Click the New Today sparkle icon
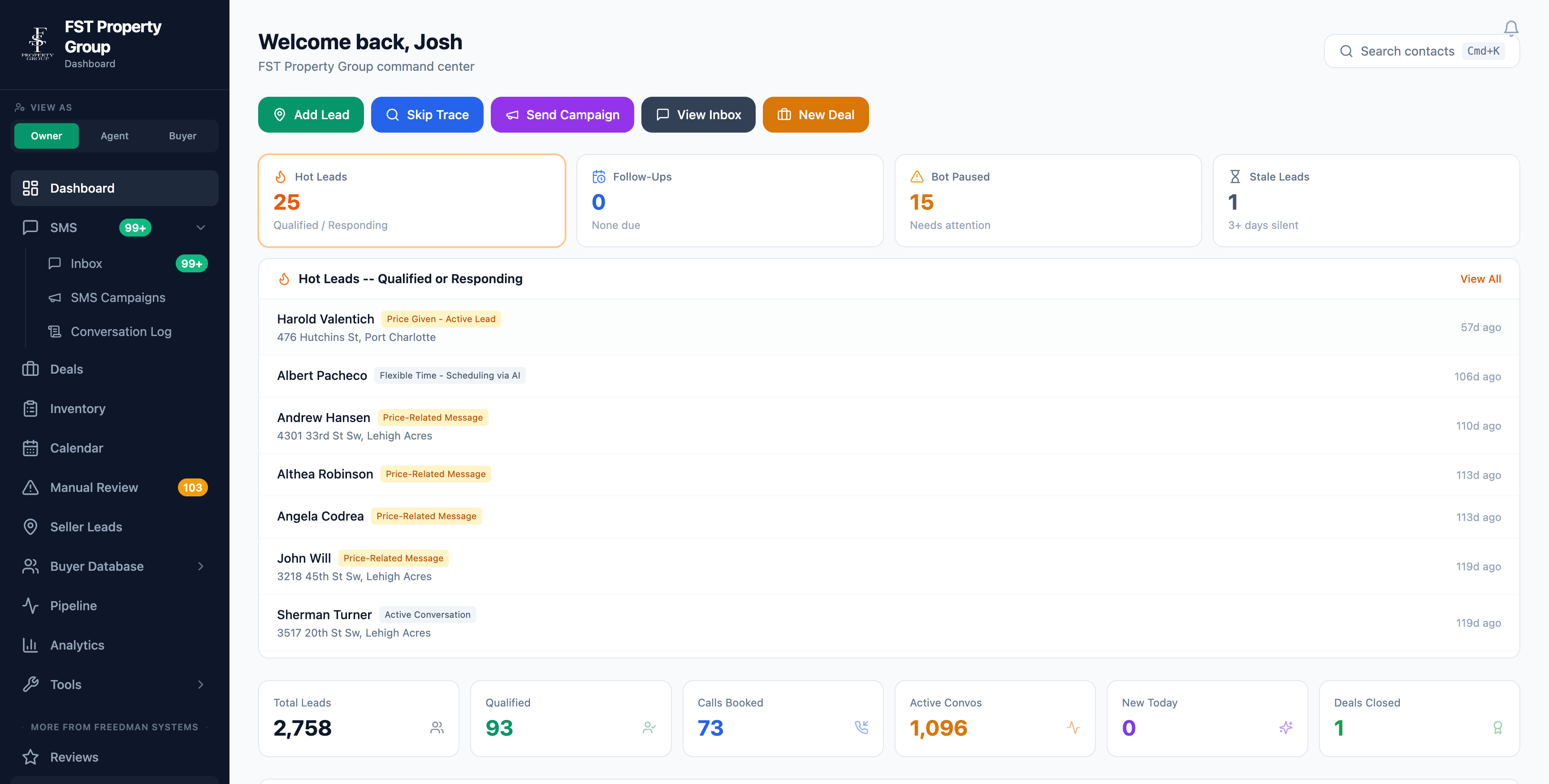Screen dimensions: 1549x784 pyautogui.click(x=1285, y=728)
